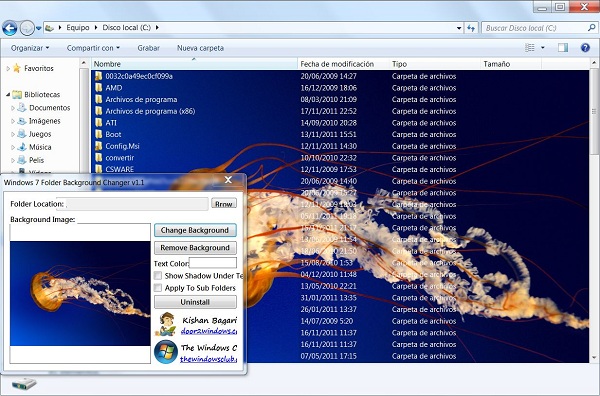Expand the Música tree node
The height and width of the screenshot is (396, 600).
[13, 147]
